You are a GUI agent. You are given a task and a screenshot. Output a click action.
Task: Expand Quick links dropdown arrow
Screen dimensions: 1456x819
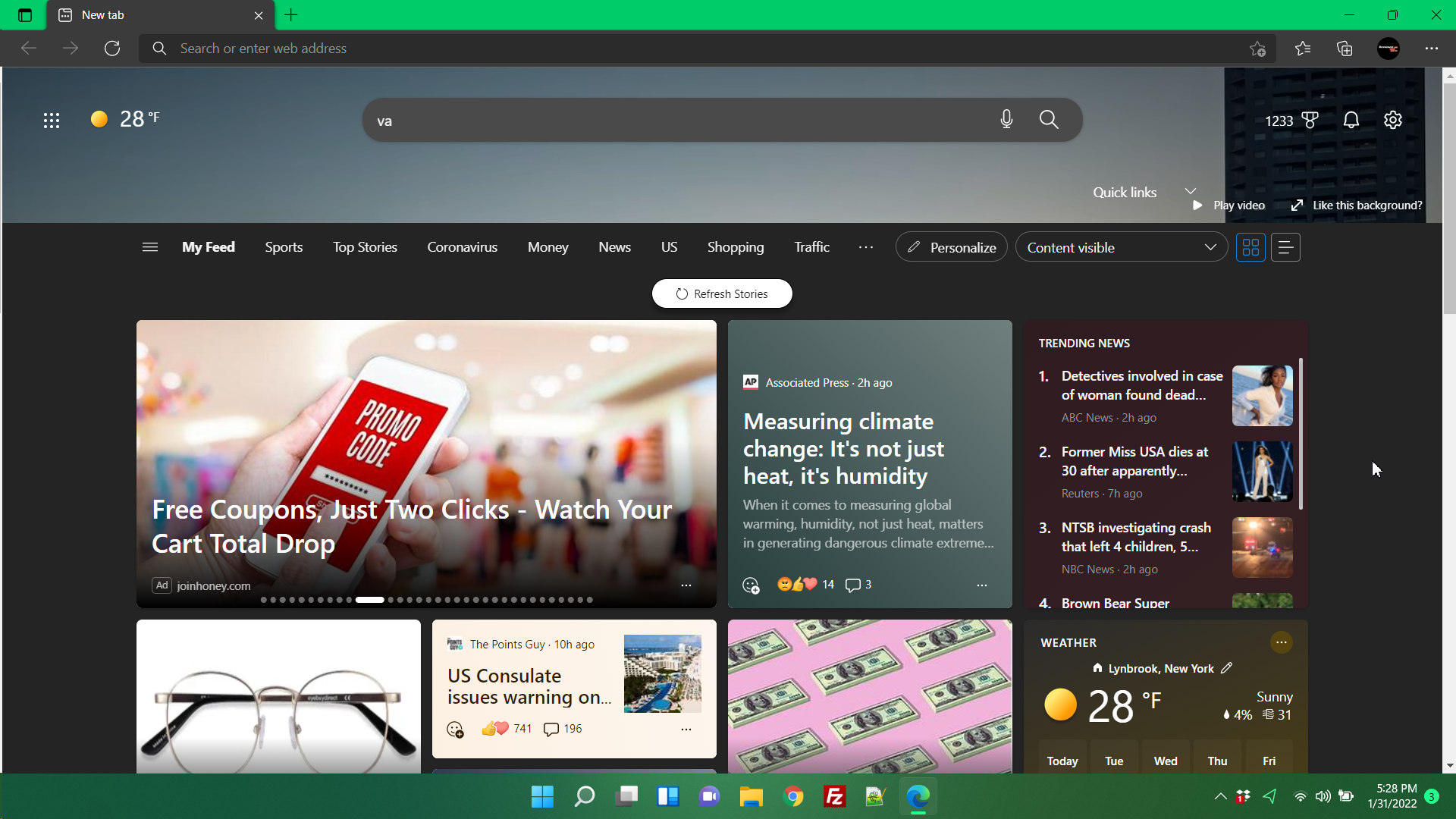(x=1191, y=192)
